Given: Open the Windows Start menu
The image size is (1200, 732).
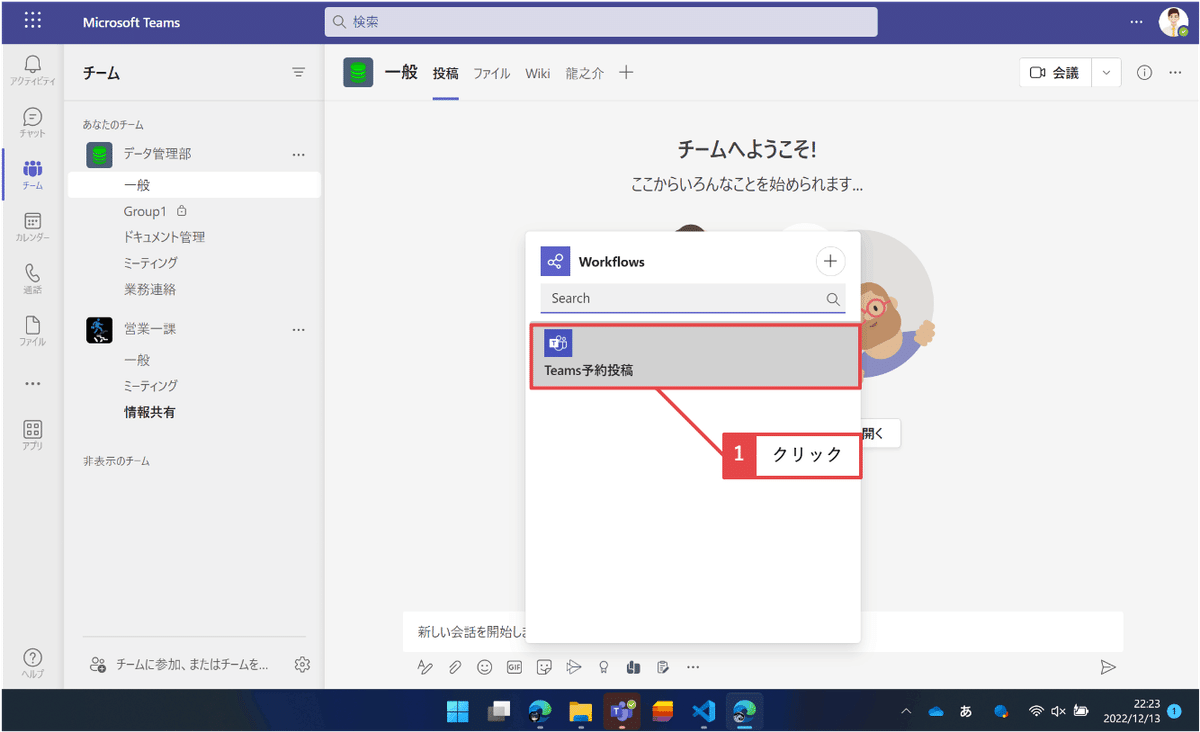Looking at the screenshot, I should tap(458, 711).
